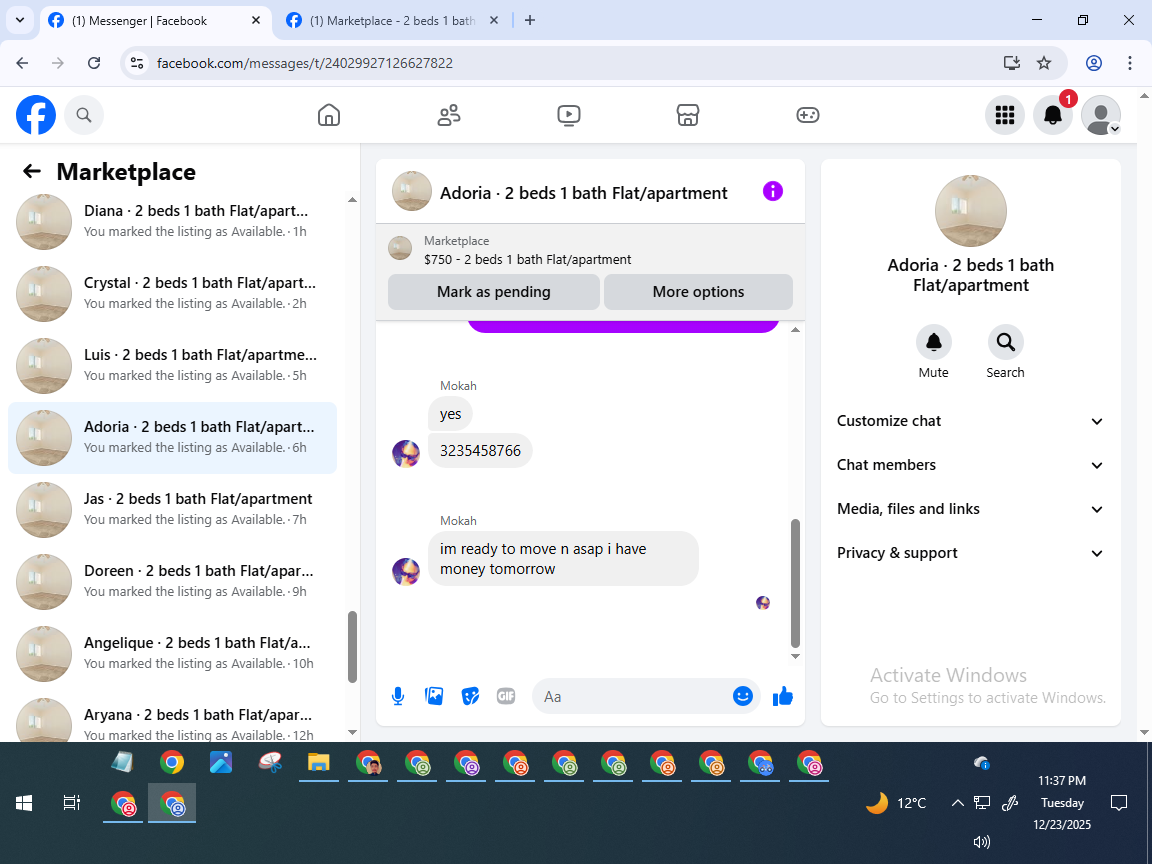Send a thumbs-up like
Screen dimensions: 1152x864
[x=782, y=696]
